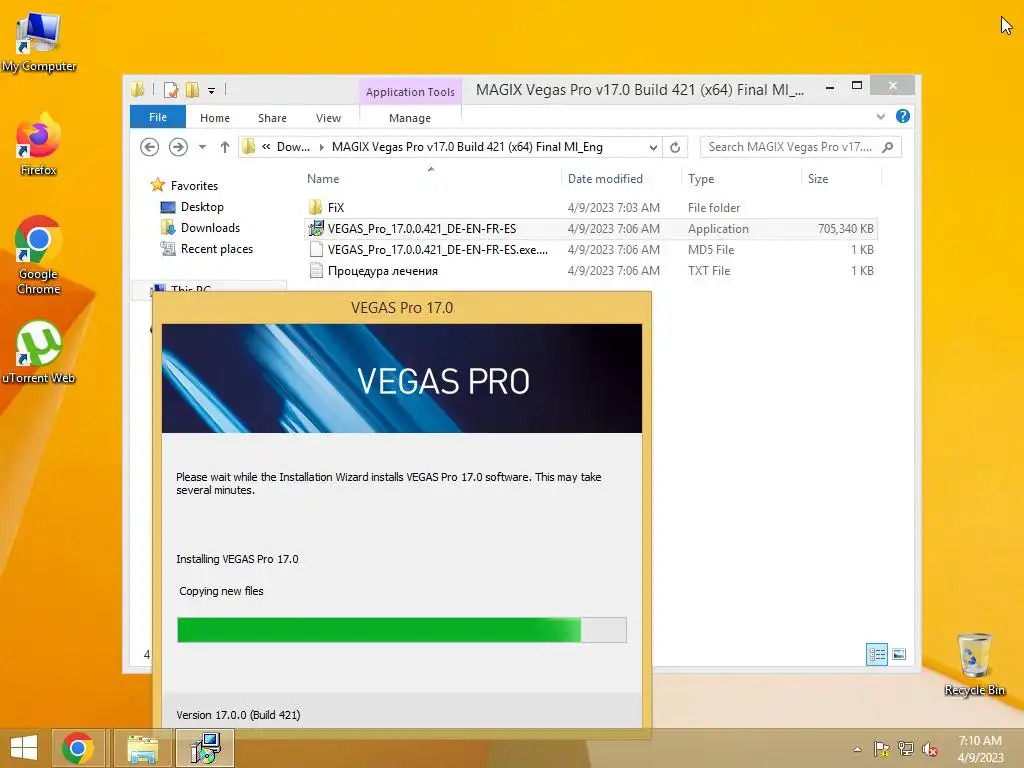Click the folder icon in Explorer title bar
Image resolution: width=1024 pixels, height=768 pixels.
point(138,89)
